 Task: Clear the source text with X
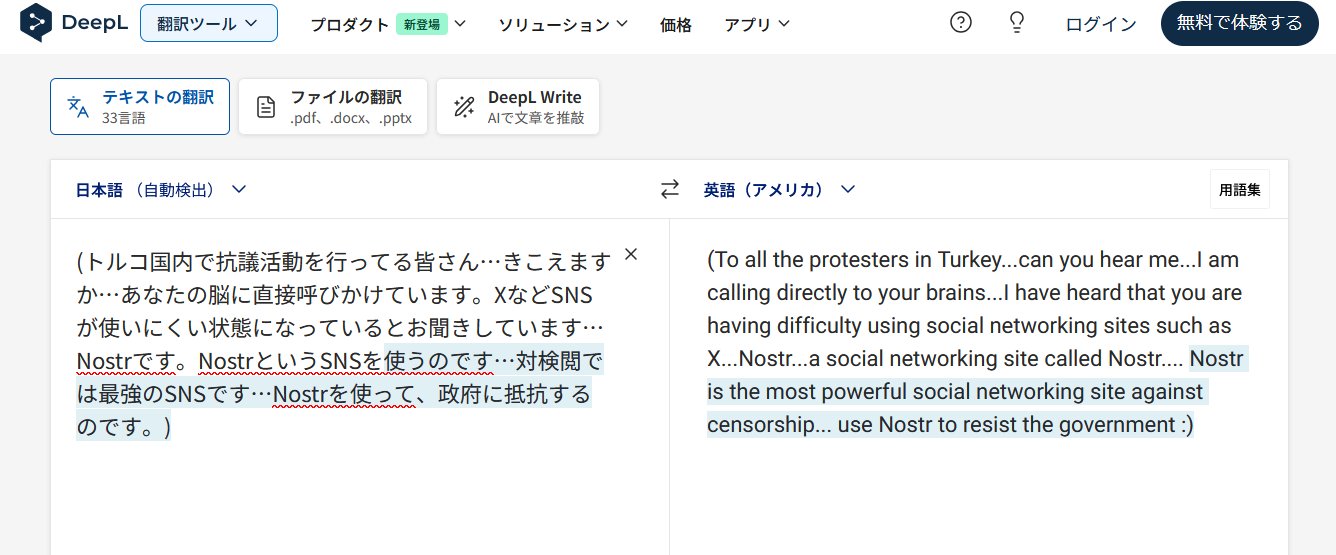631,254
